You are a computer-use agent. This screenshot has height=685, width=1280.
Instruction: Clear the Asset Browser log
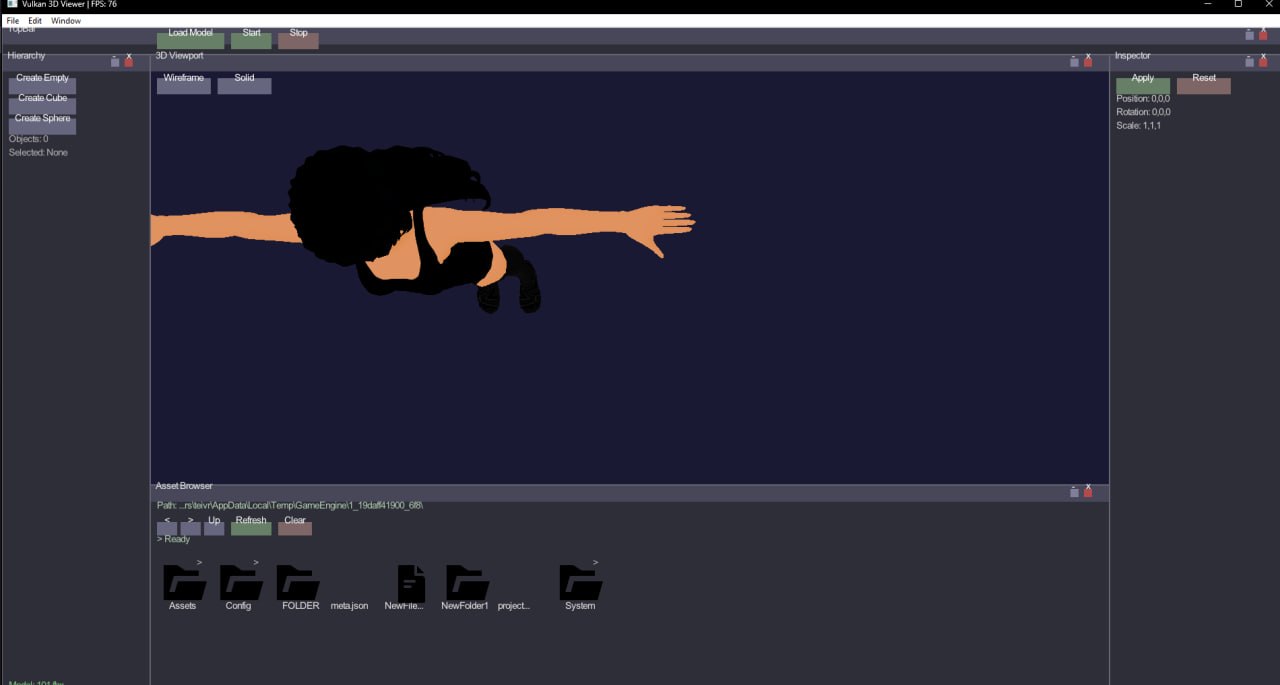coord(295,527)
